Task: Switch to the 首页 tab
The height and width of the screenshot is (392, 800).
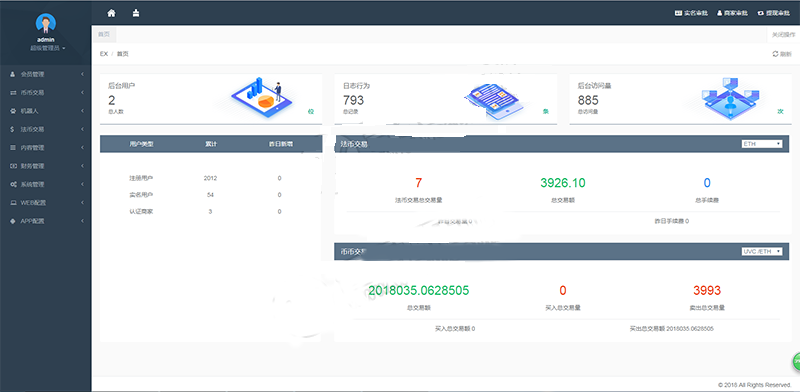Action: (104, 34)
